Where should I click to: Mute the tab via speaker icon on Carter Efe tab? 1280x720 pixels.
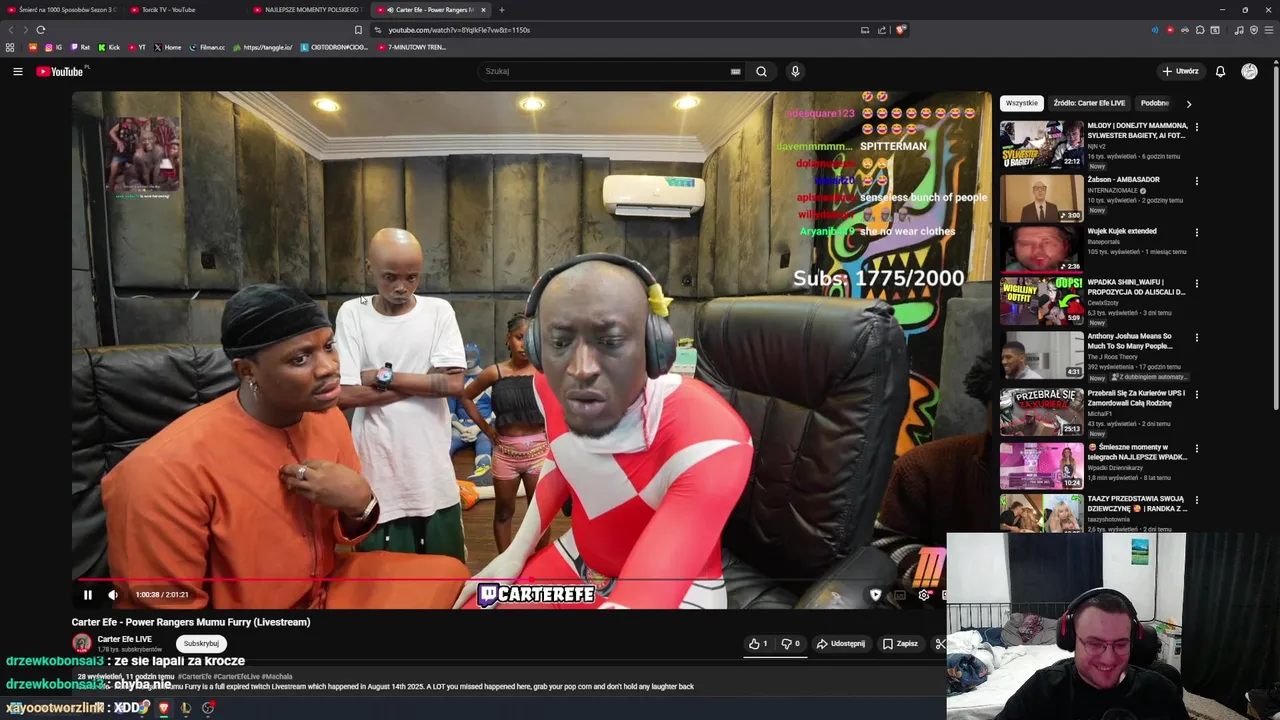tap(390, 10)
